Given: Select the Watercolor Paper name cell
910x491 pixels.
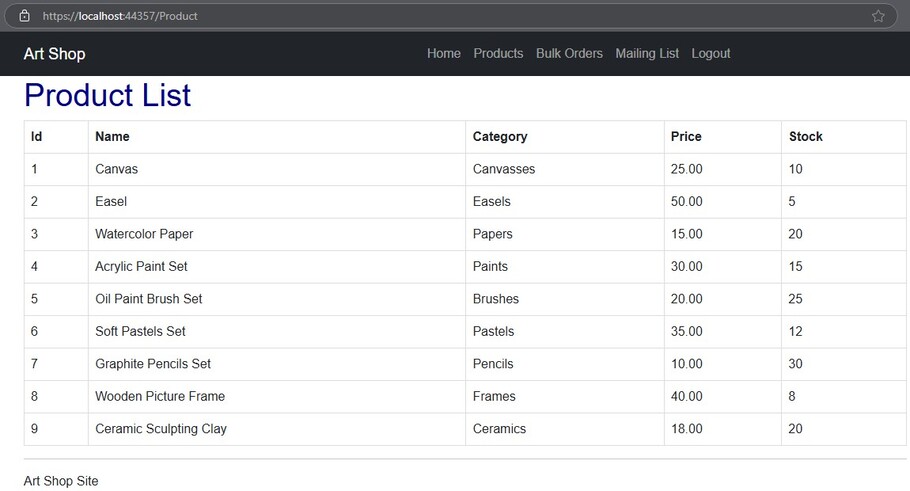Looking at the screenshot, I should pyautogui.click(x=144, y=234).
